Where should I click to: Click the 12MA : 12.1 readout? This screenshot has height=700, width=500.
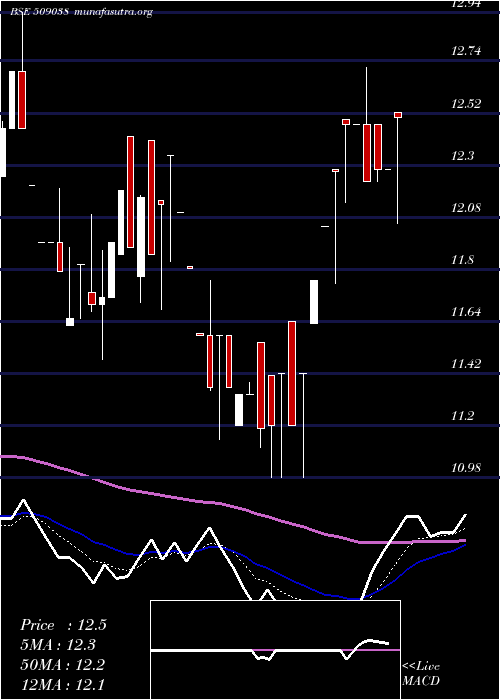[62, 685]
